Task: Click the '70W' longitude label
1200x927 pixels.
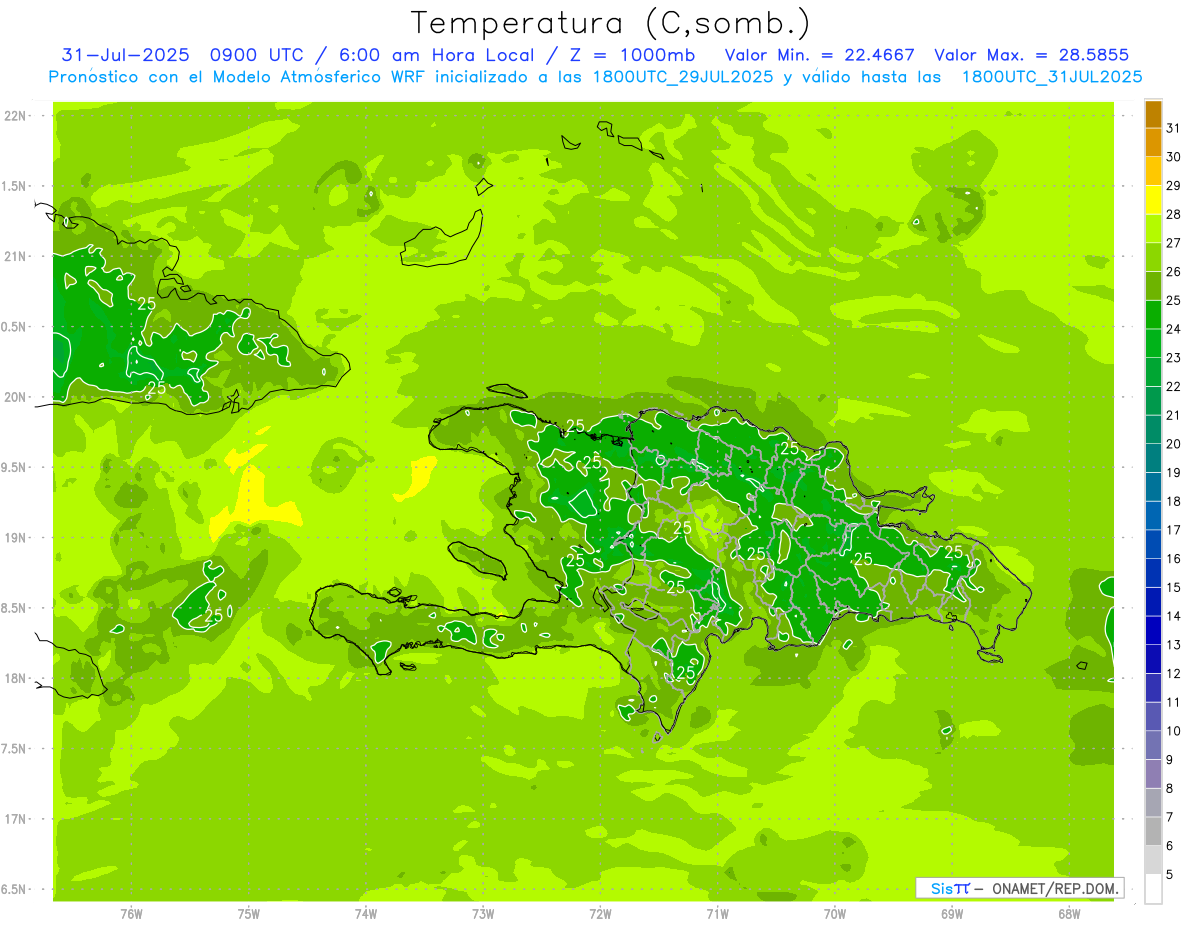Action: point(835,914)
